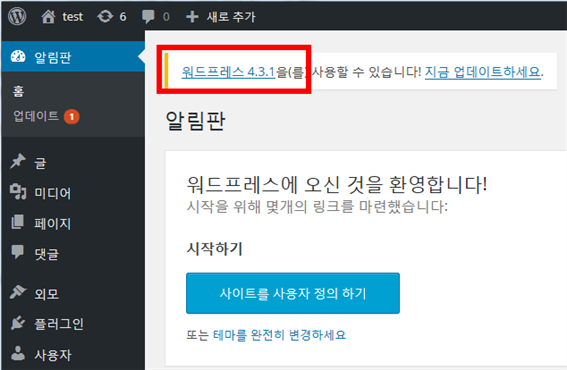This screenshot has height=370, width=567.
Task: Click the user icon next to 사용자
Action: click(x=18, y=353)
